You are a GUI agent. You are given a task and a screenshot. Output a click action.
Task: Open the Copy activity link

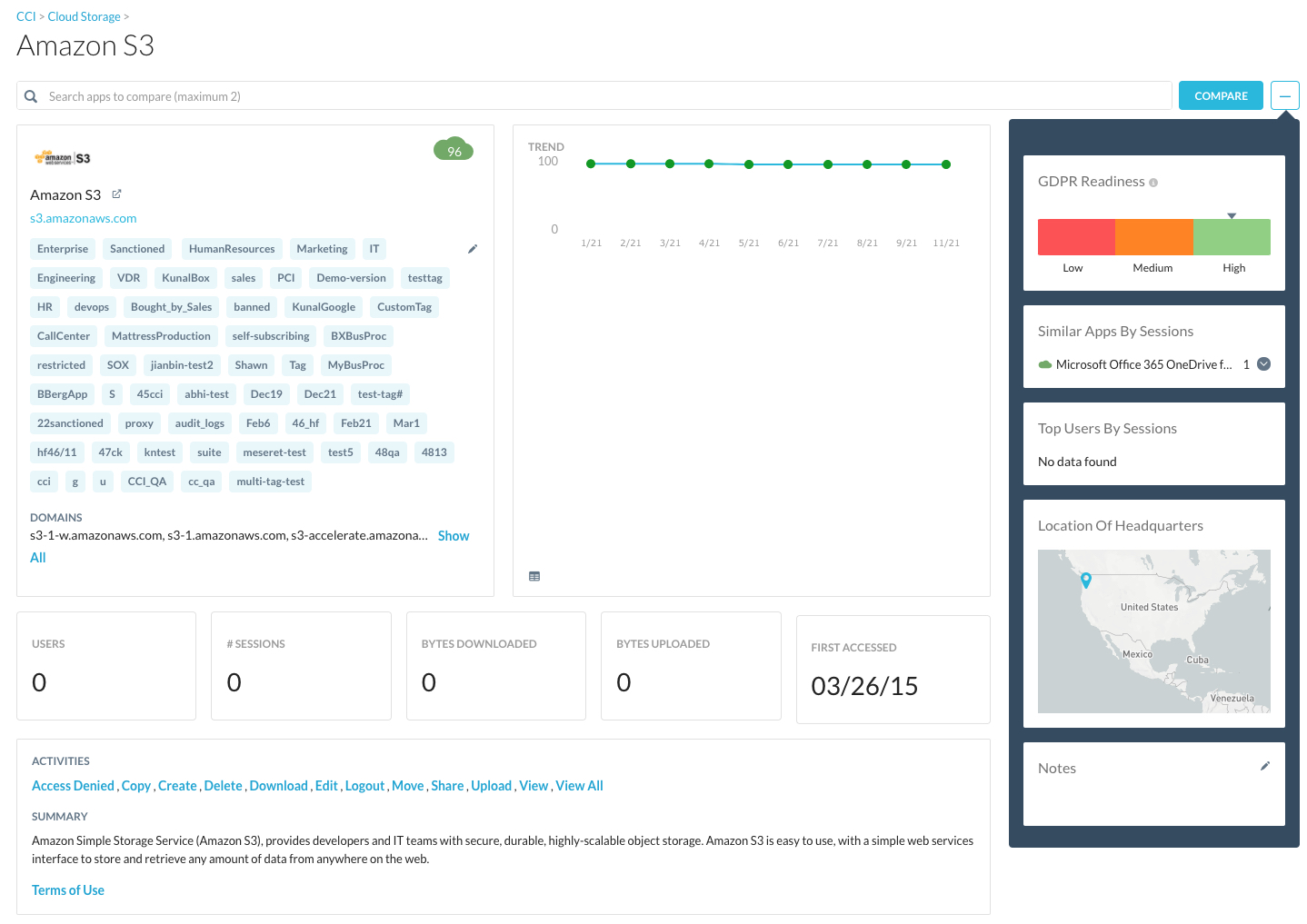136,786
